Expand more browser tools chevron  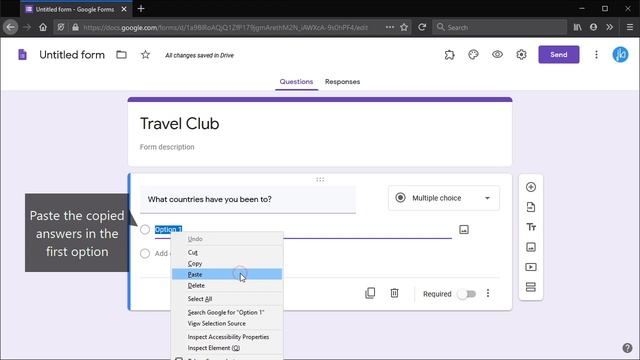[x=609, y=27]
